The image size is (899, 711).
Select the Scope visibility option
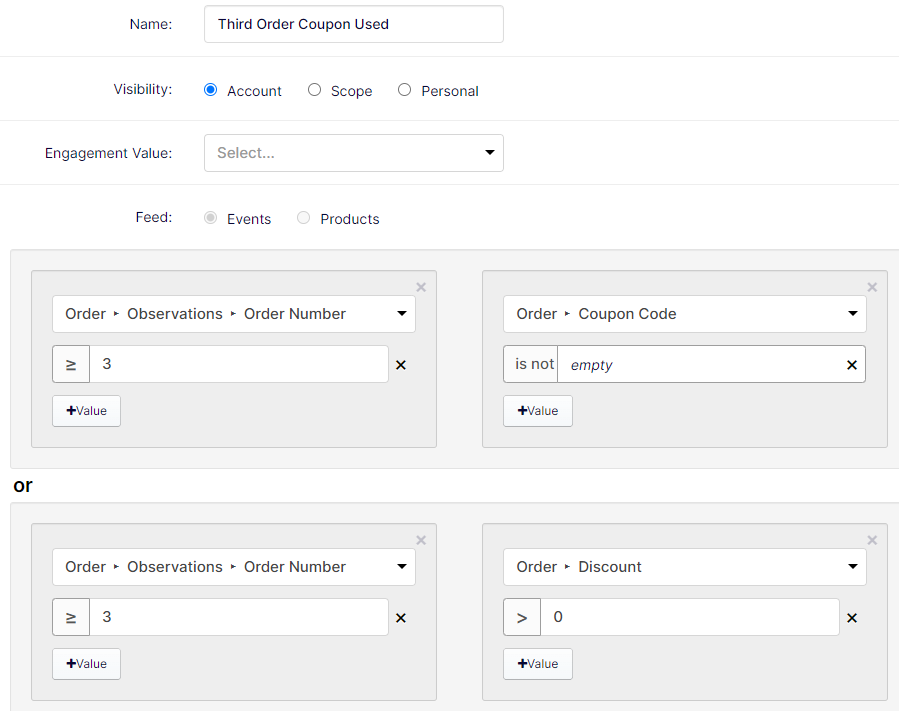point(314,90)
